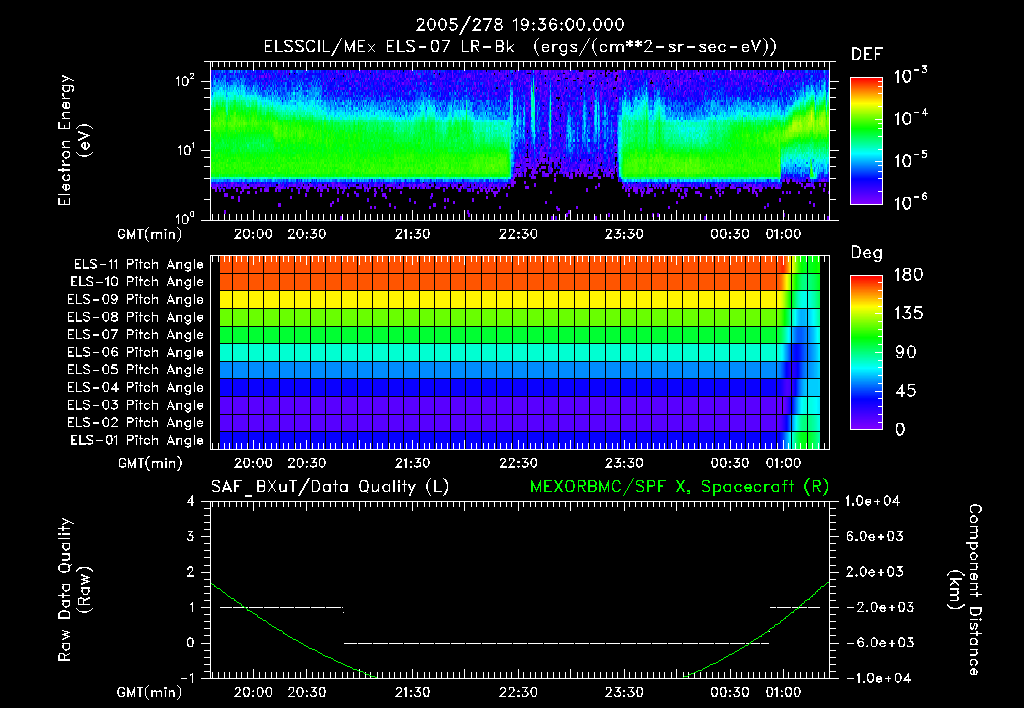Screen dimensions: 1024x708
Task: Click the ELS-01 Pitch Angle label
Action: (137, 440)
